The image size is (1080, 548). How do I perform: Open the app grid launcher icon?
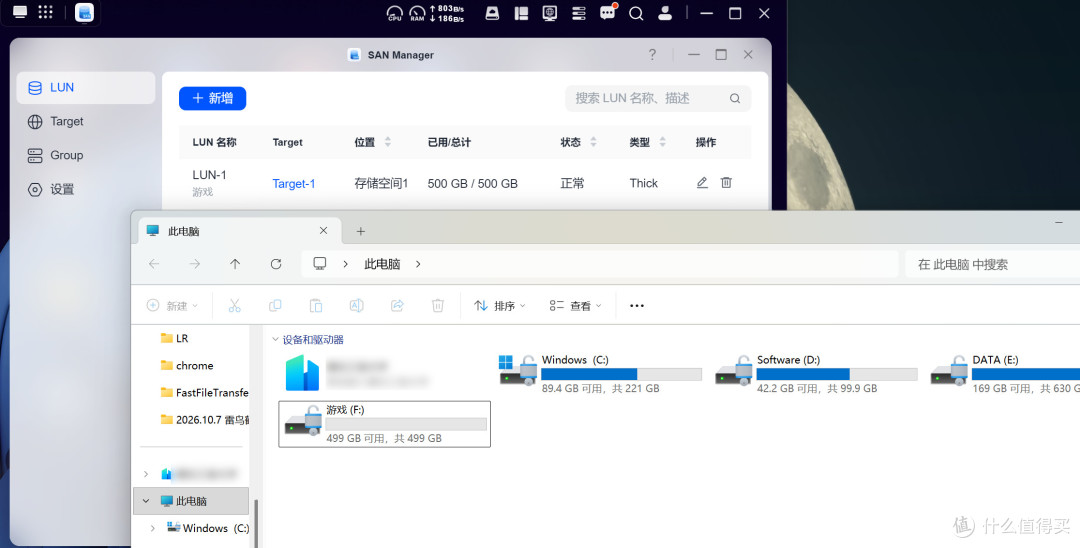[x=45, y=12]
